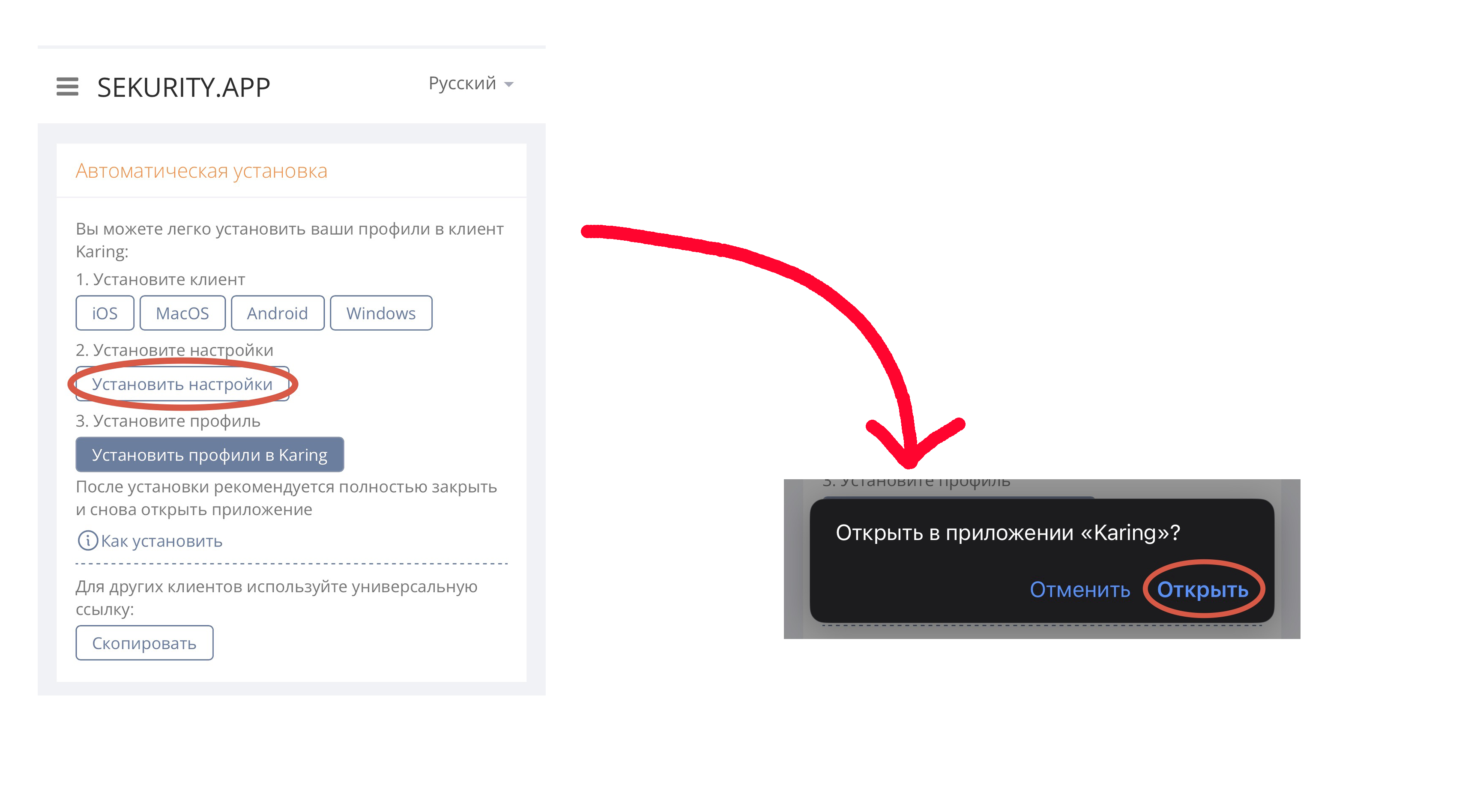The width and height of the screenshot is (1483, 812).
Task: Open the Как установить link
Action: point(162,541)
